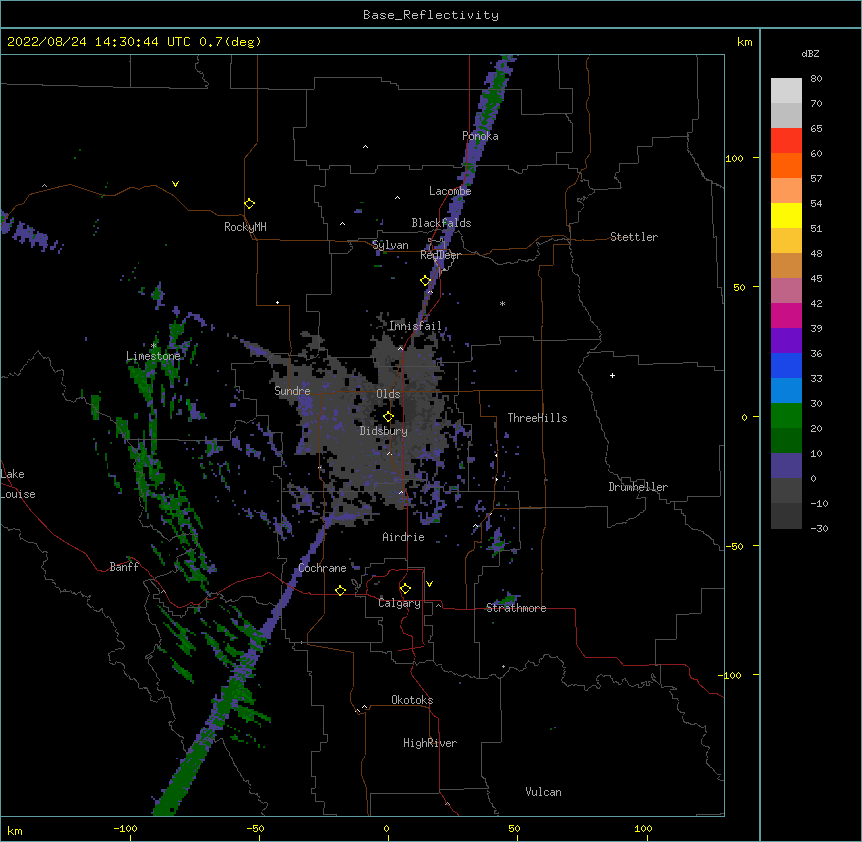Click the yellow V marker northwest of RockyMH
This screenshot has width=862, height=842.
pyautogui.click(x=175, y=184)
